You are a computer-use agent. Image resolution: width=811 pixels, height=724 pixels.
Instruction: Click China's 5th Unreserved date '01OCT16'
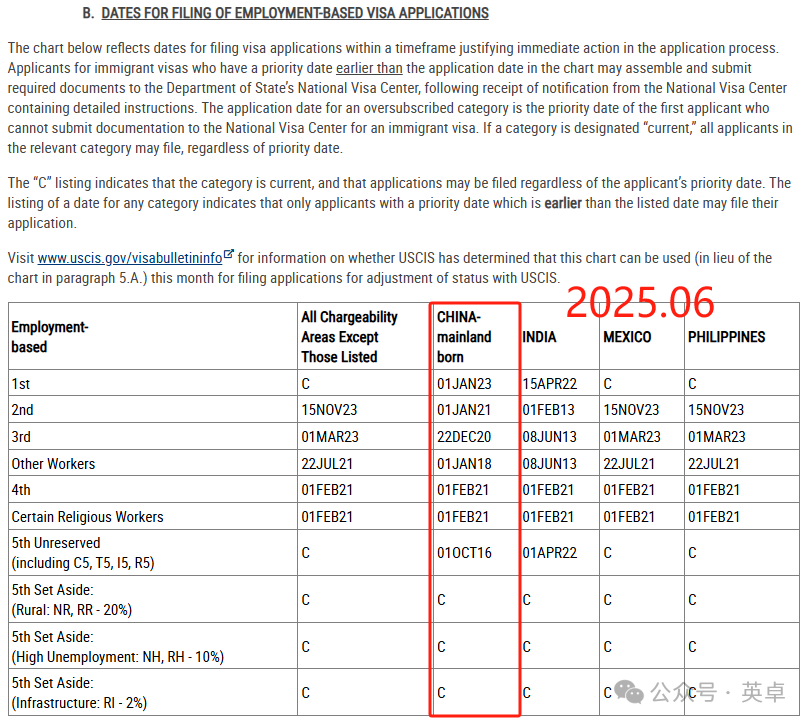pos(464,553)
